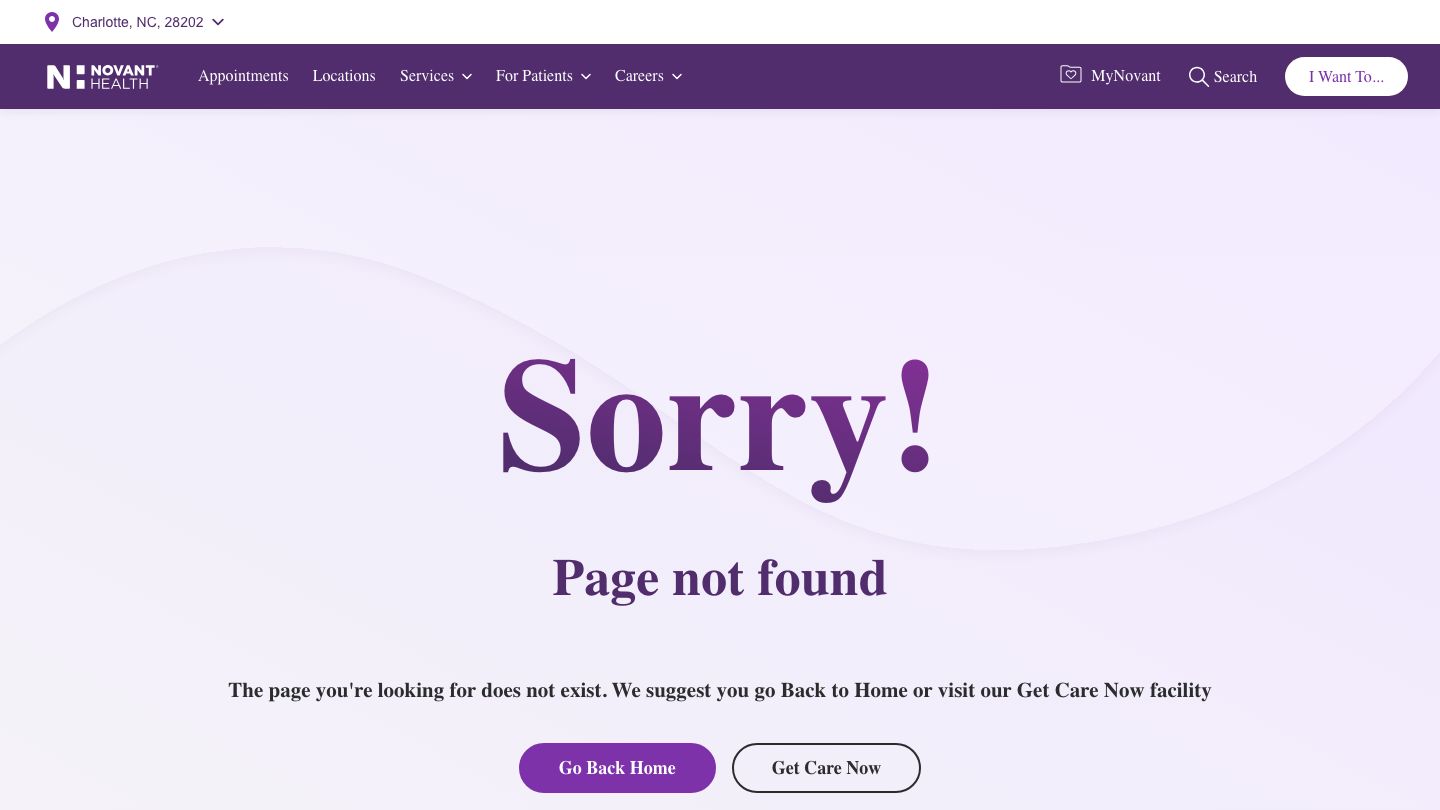Click the magnifying glass search icon
Image resolution: width=1440 pixels, height=810 pixels.
(x=1198, y=76)
